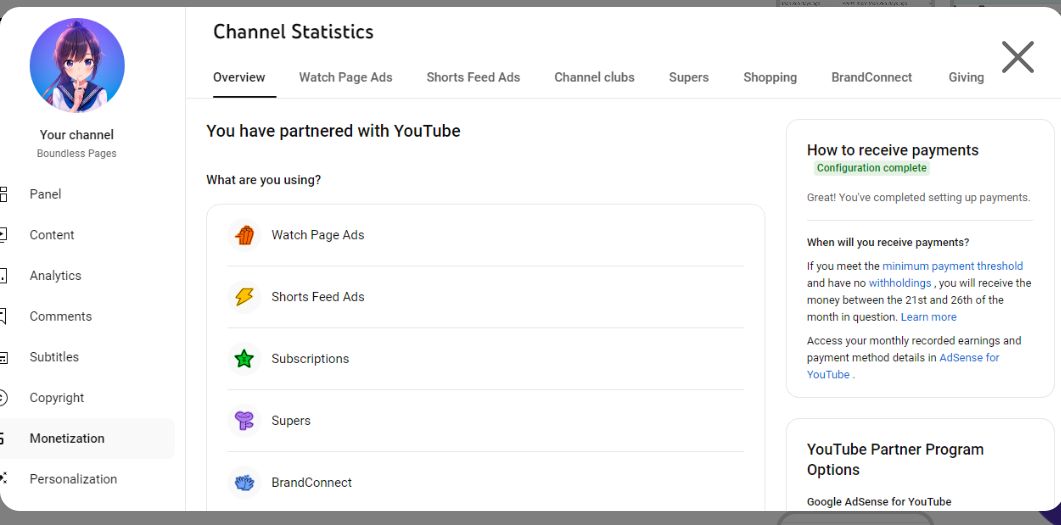
Task: Click the Personalization wand icon in sidebar
Action: (3, 479)
